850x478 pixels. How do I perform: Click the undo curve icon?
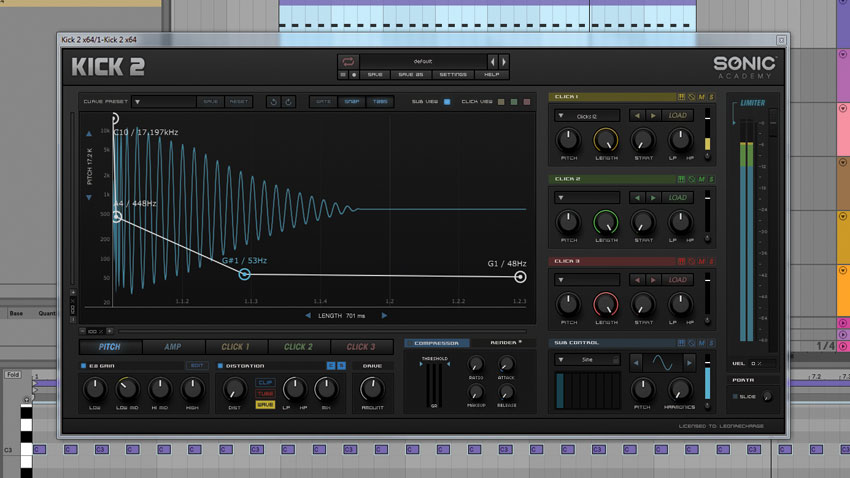coord(274,102)
